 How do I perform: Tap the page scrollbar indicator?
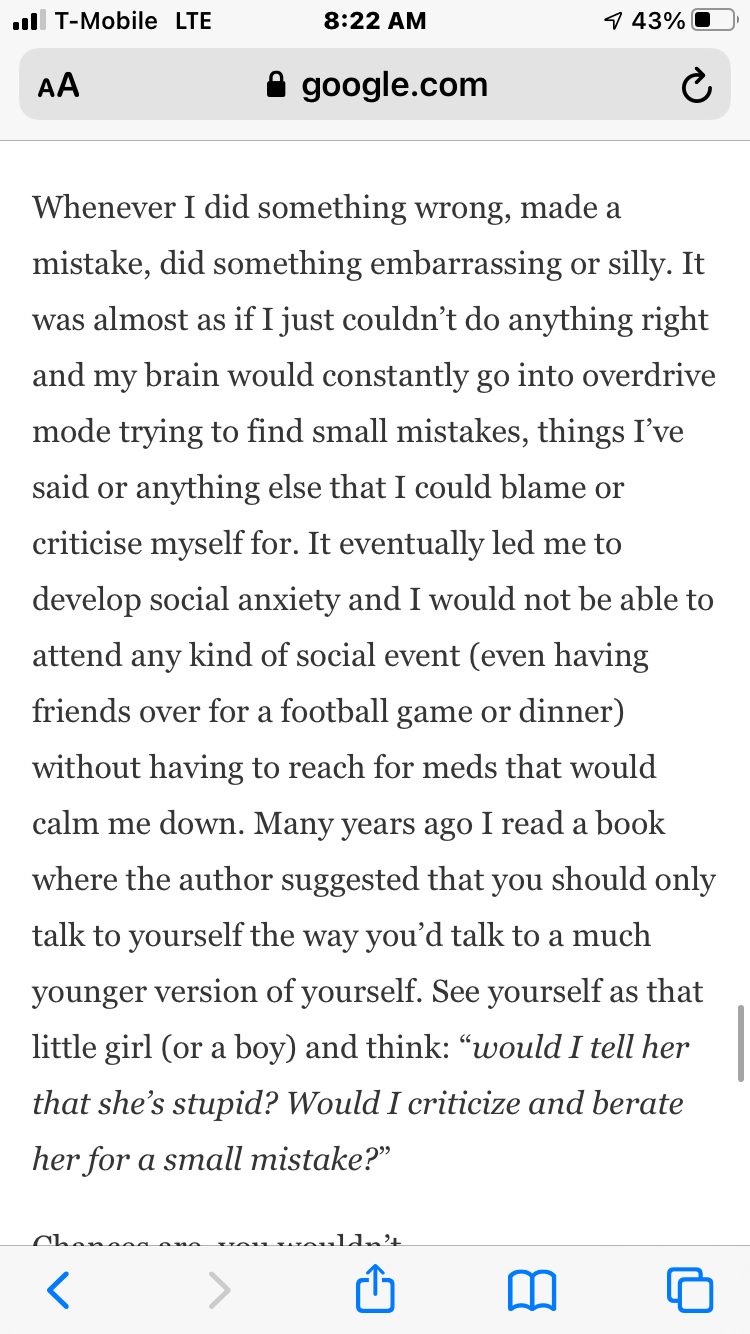pyautogui.click(x=741, y=1040)
